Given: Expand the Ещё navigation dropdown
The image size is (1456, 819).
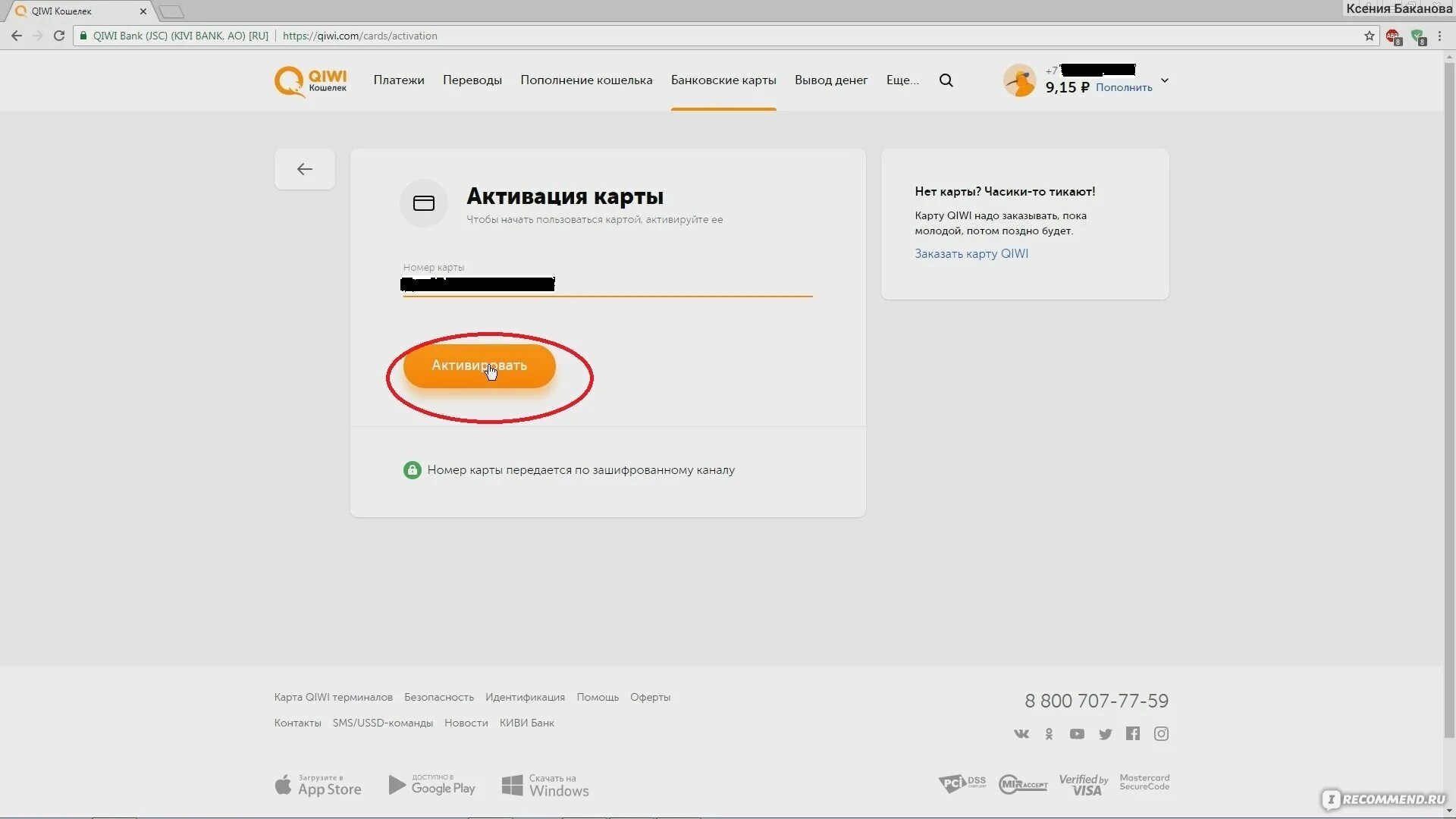Looking at the screenshot, I should [901, 80].
